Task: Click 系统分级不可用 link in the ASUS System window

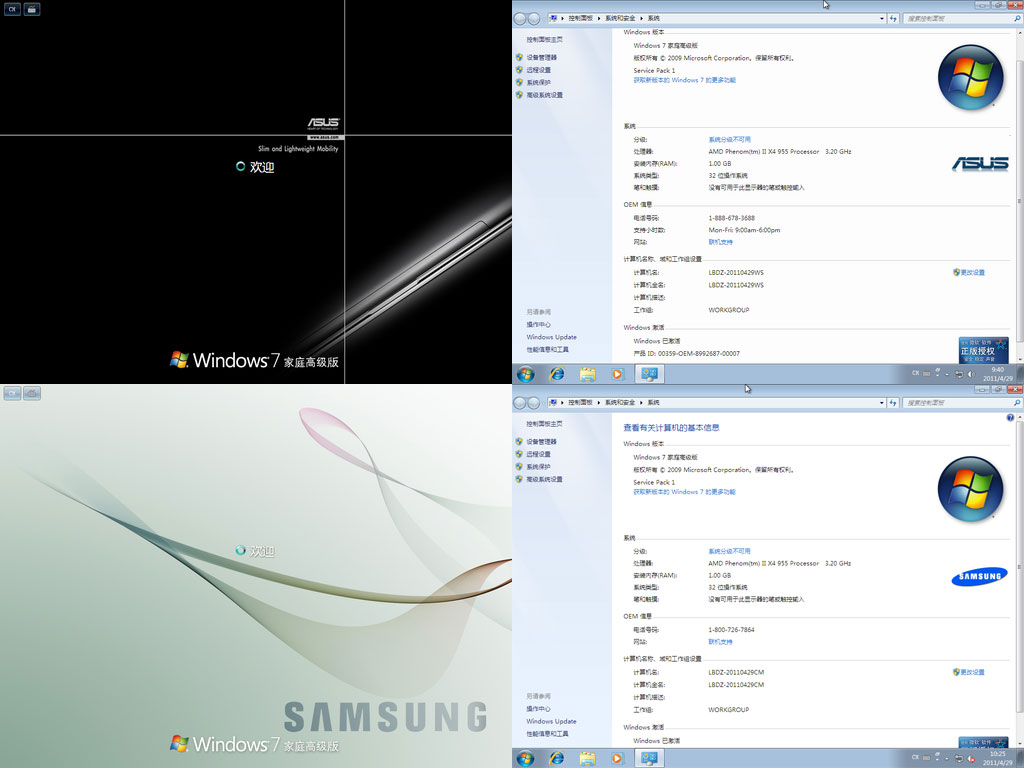Action: click(x=729, y=140)
